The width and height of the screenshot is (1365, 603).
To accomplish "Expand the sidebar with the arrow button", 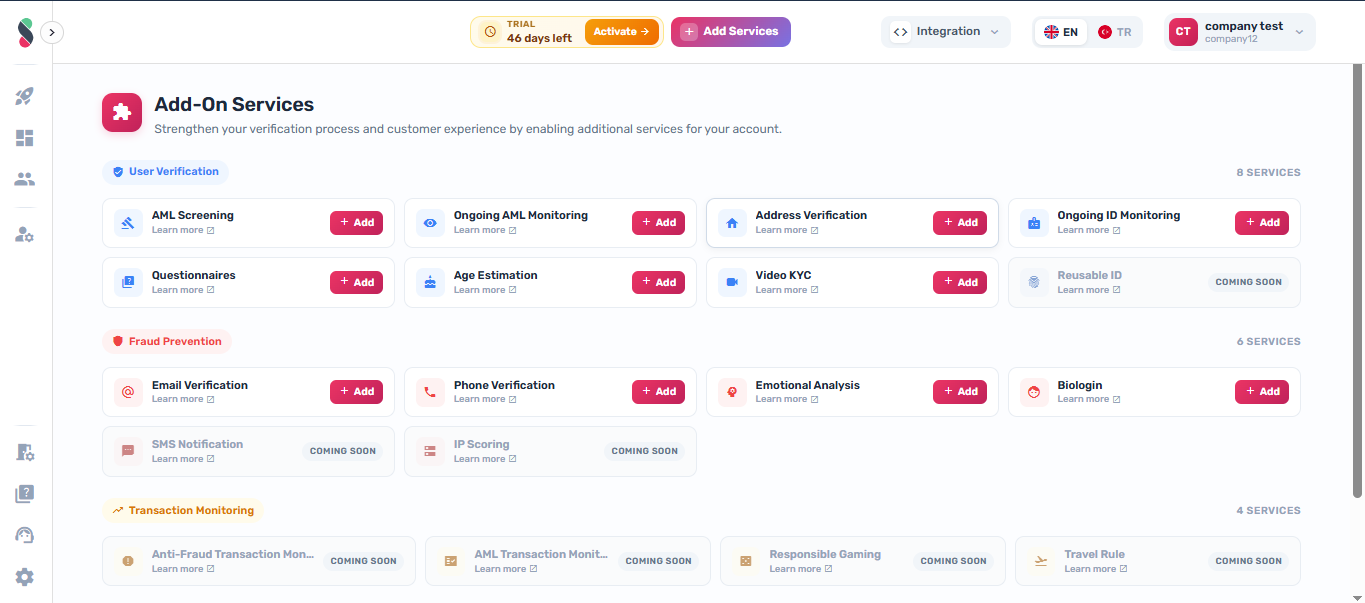I will pyautogui.click(x=52, y=32).
